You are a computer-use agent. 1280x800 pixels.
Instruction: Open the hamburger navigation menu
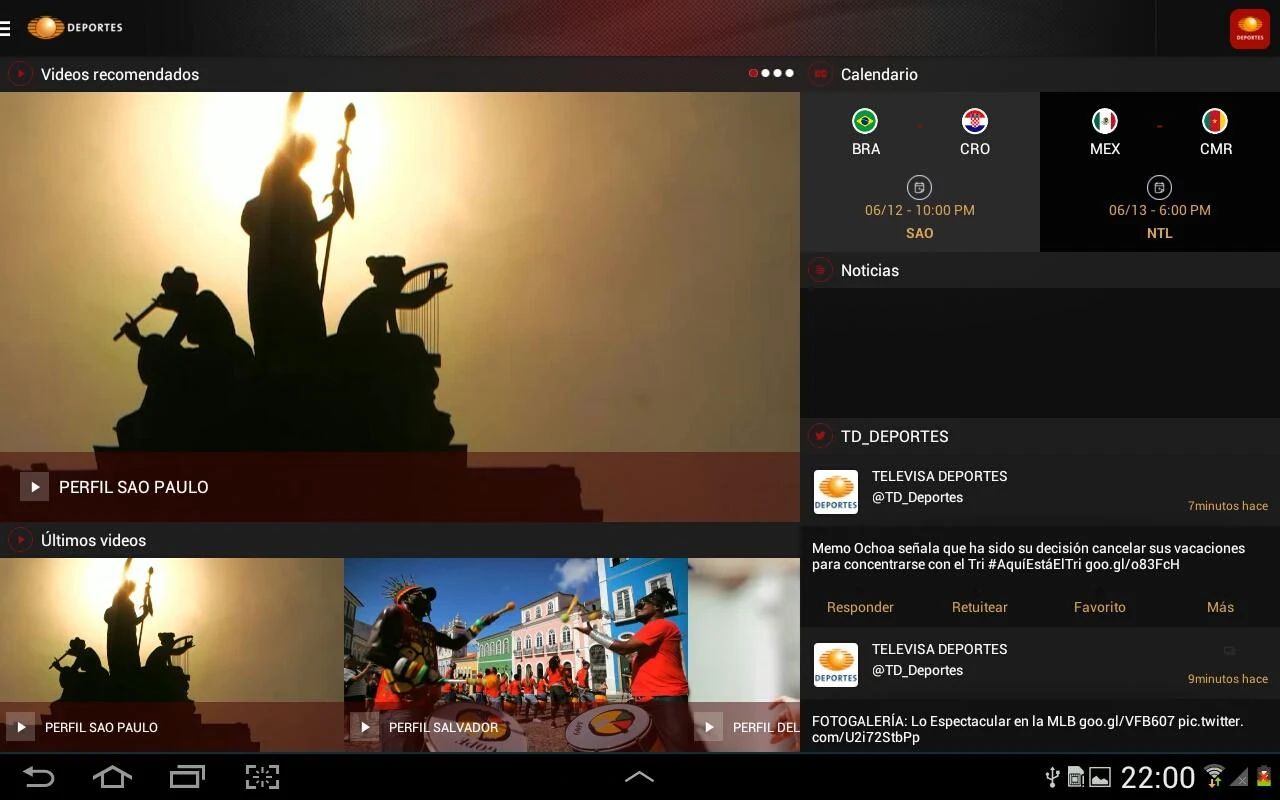(5, 28)
